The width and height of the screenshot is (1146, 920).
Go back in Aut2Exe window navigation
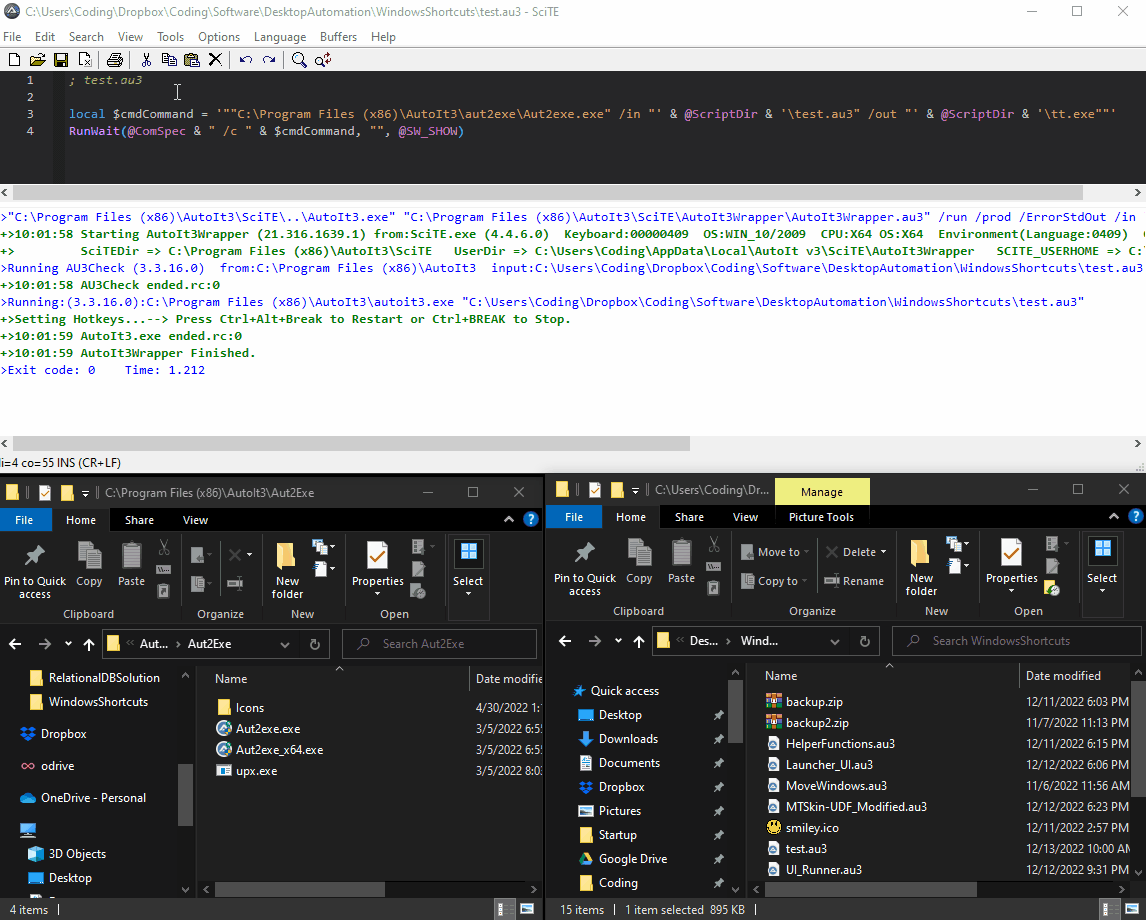click(x=15, y=644)
